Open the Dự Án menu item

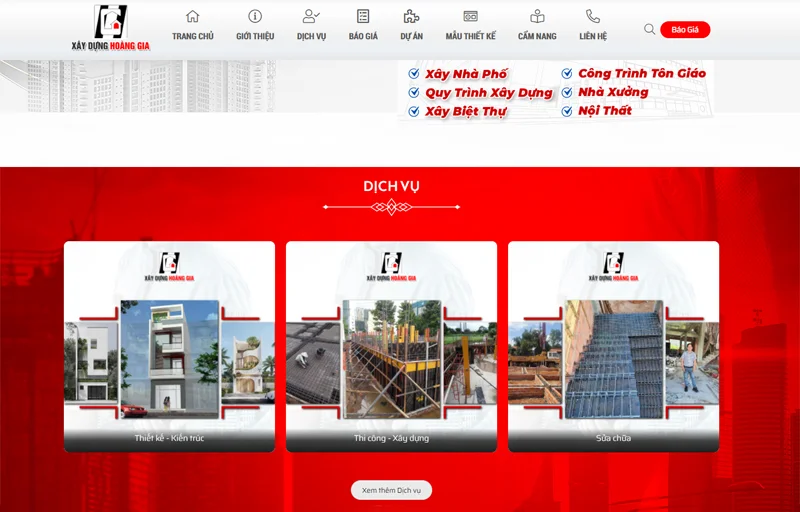(x=412, y=36)
